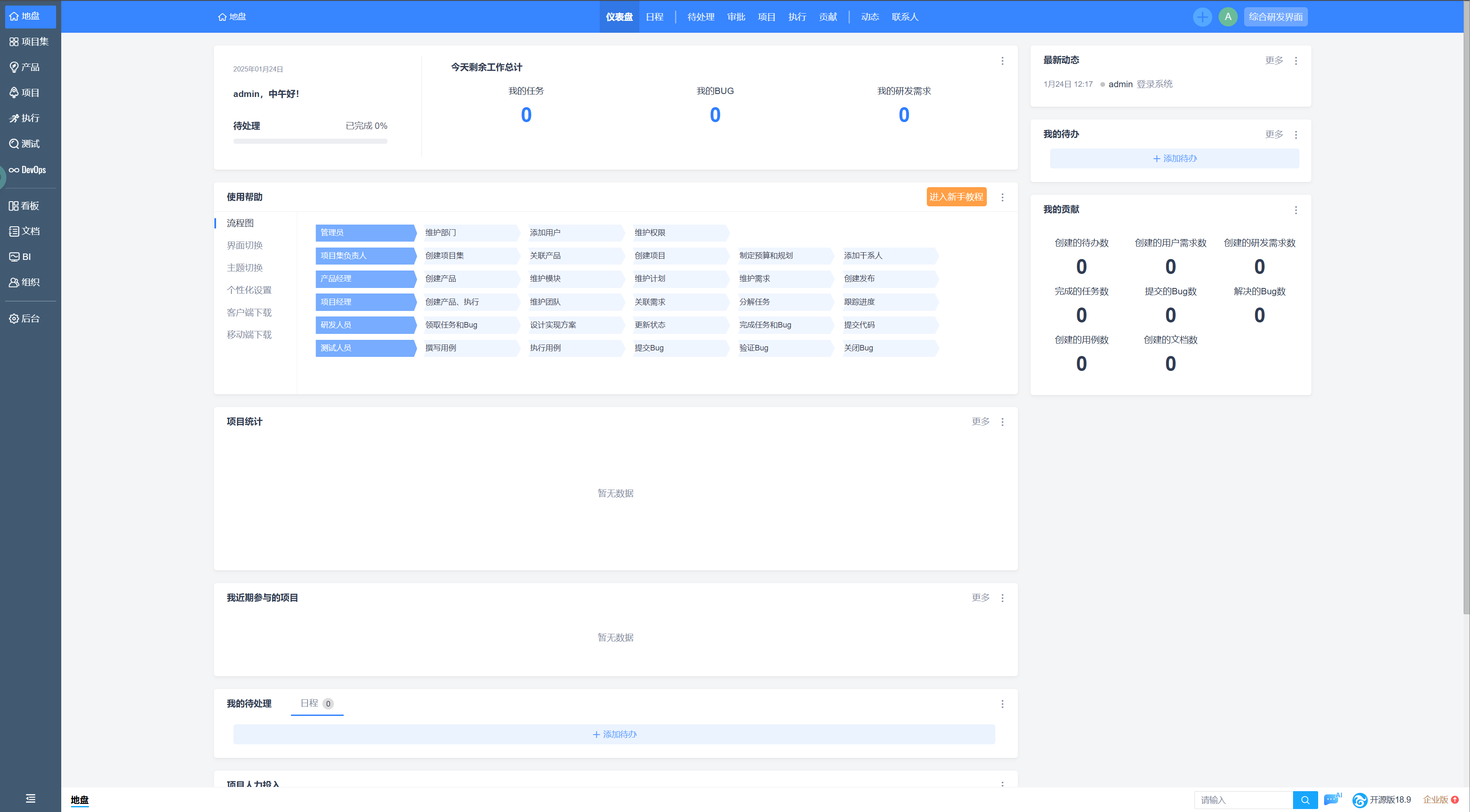1470x812 pixels.
Task: Switch to 日程 tab in top navigation
Action: coord(654,17)
